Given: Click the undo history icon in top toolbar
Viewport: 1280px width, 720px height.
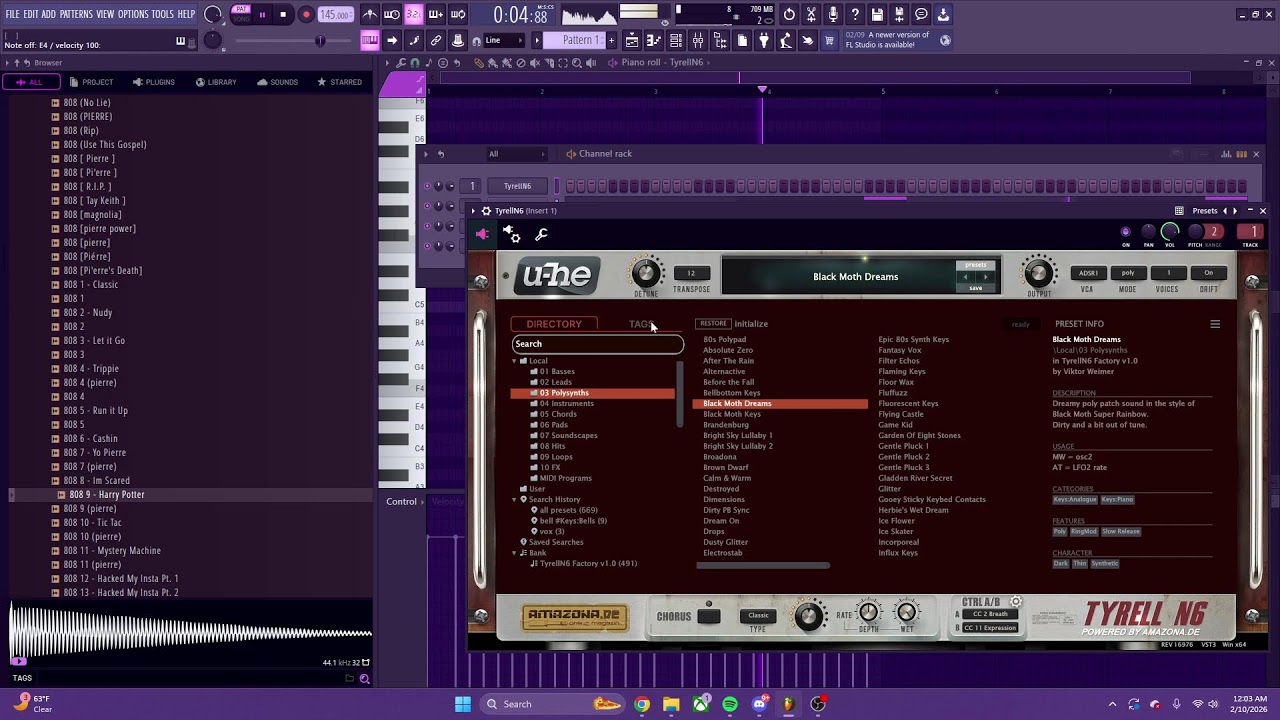Looking at the screenshot, I should (789, 15).
